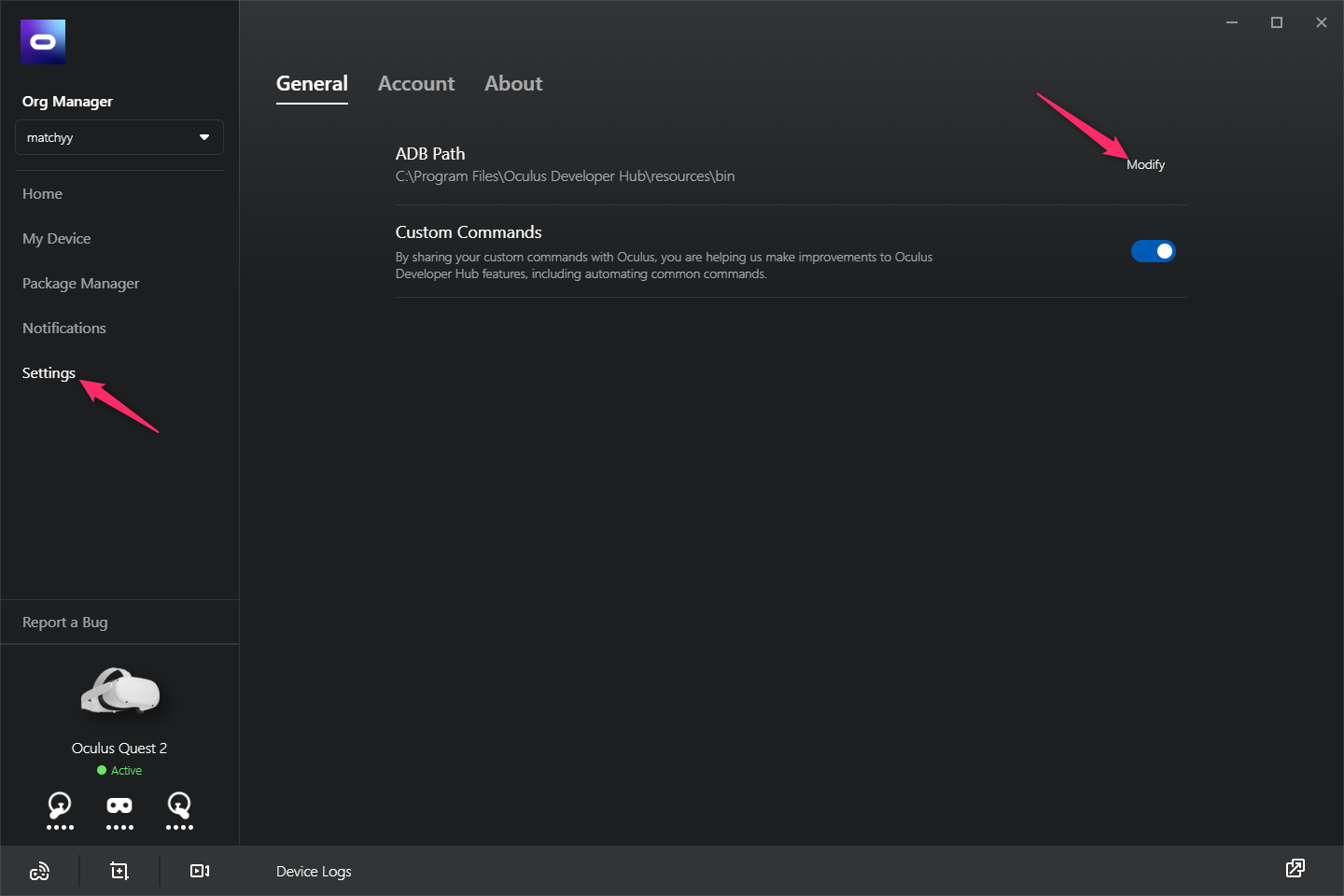Screen dimensions: 1344x896
Task: Click the Oculus Quest 2 device name
Action: click(x=119, y=749)
